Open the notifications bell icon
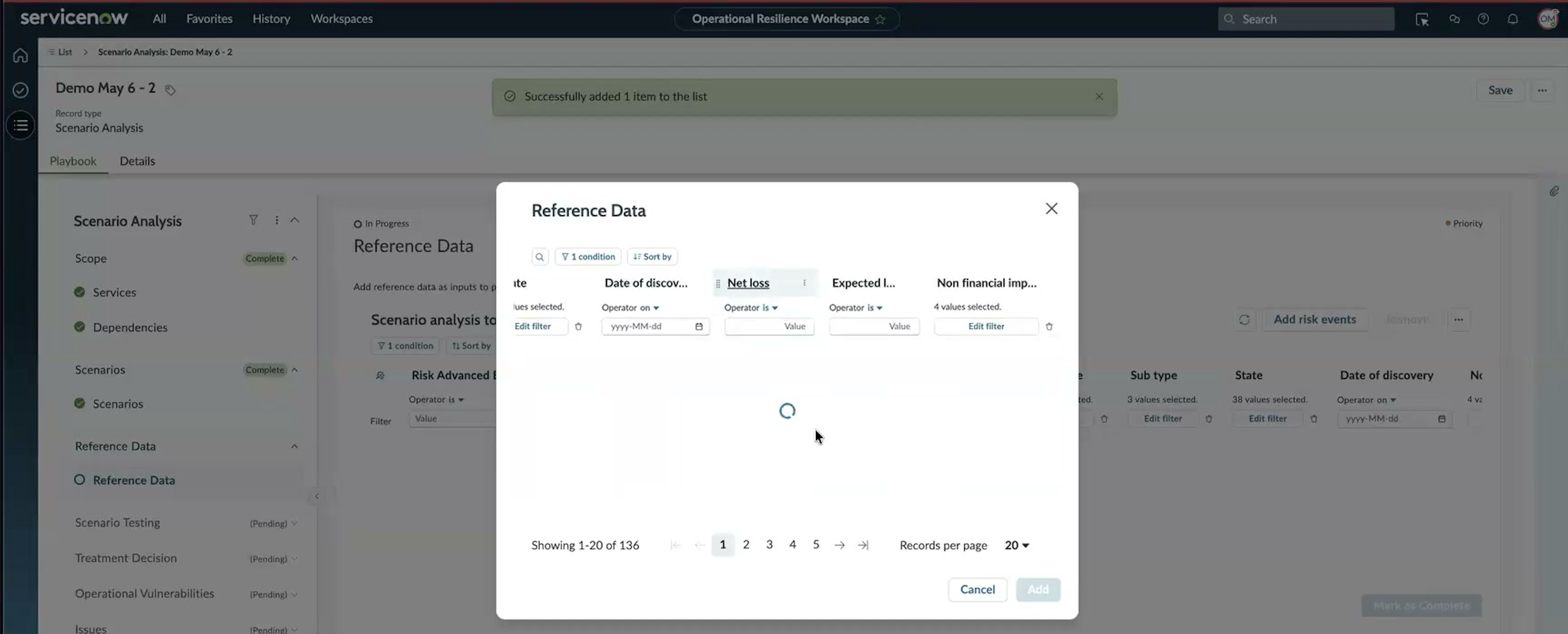Screen dimensions: 1568x634 pyautogui.click(x=1512, y=20)
